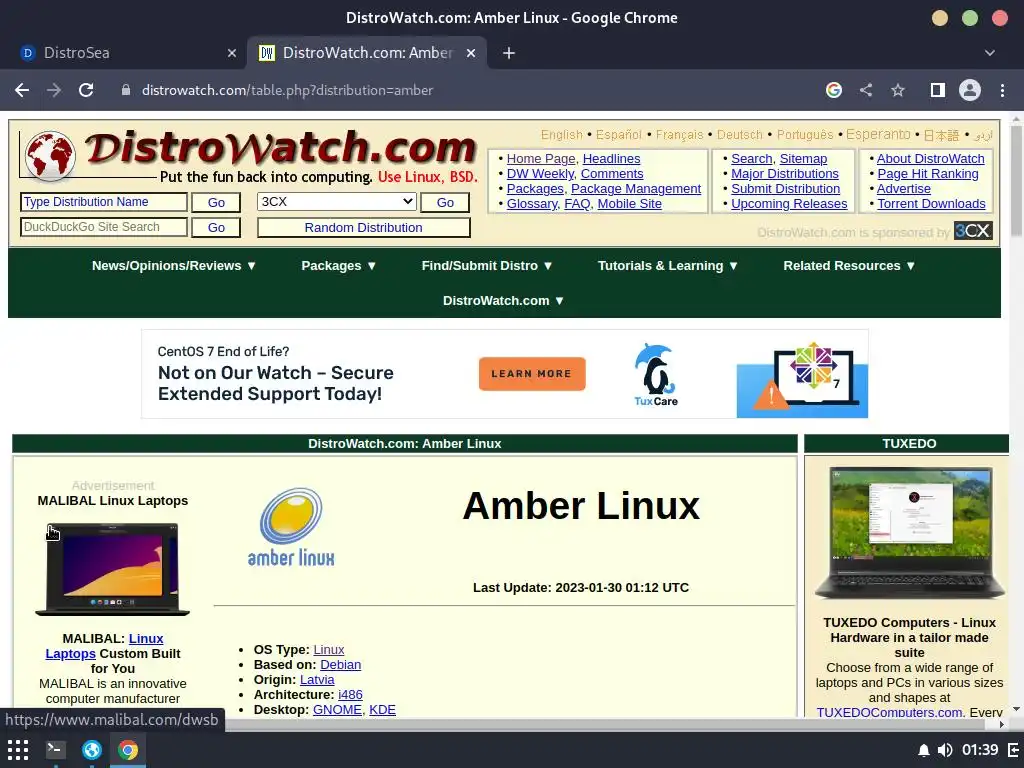The height and width of the screenshot is (768, 1024).
Task: Open the 3CX distribution dropdown
Action: click(336, 202)
